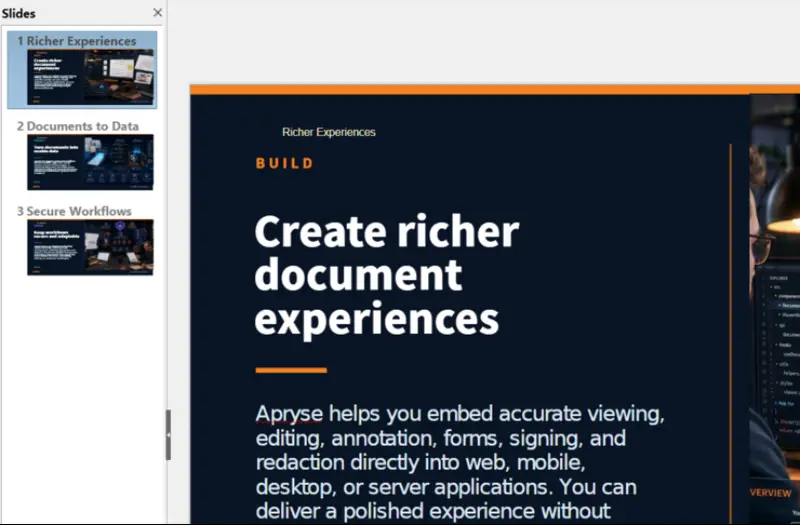Close the Slides panel
Viewport: 800px width, 525px height.
(158, 13)
